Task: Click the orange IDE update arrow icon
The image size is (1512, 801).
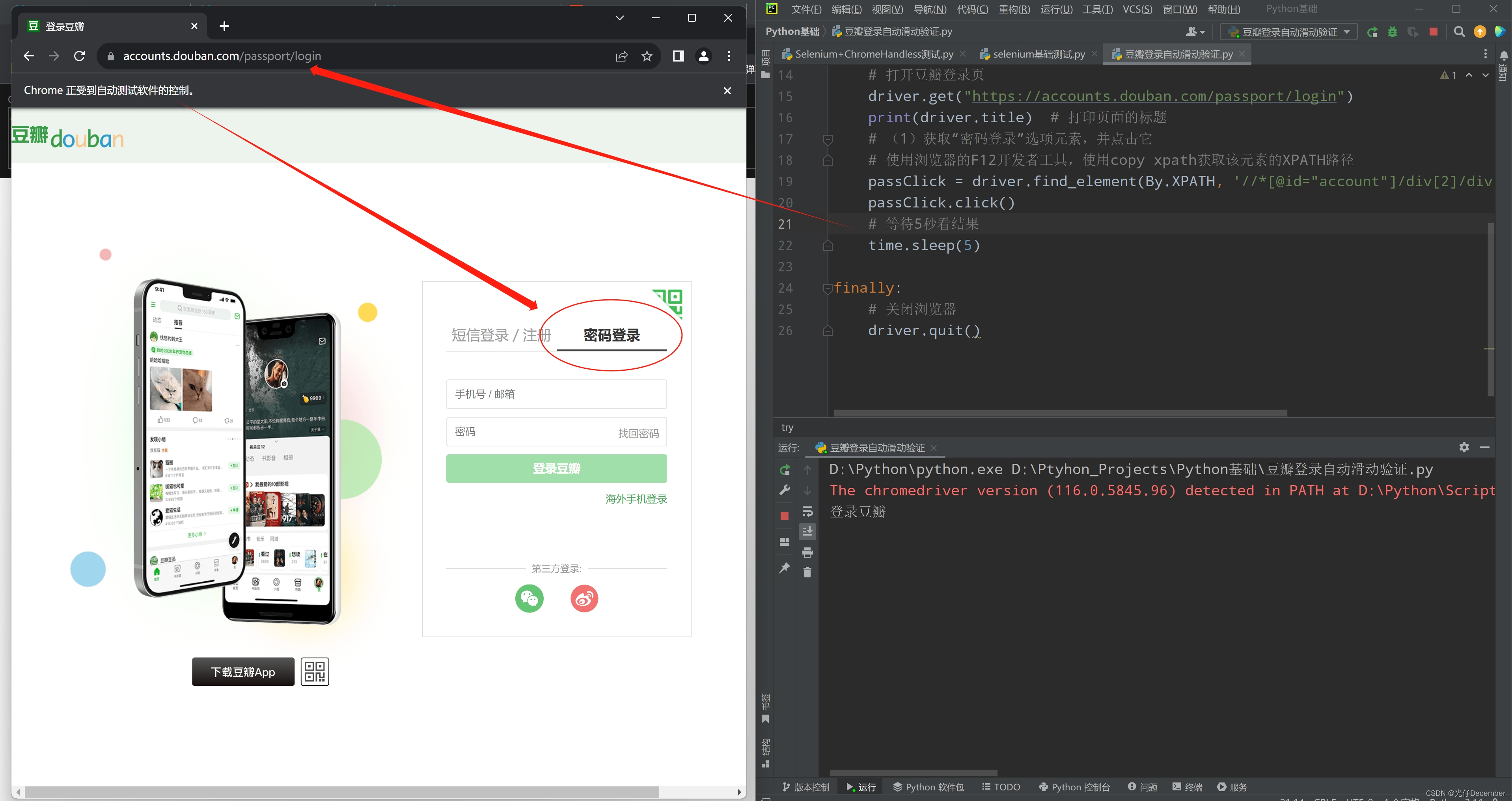Action: point(1480,32)
